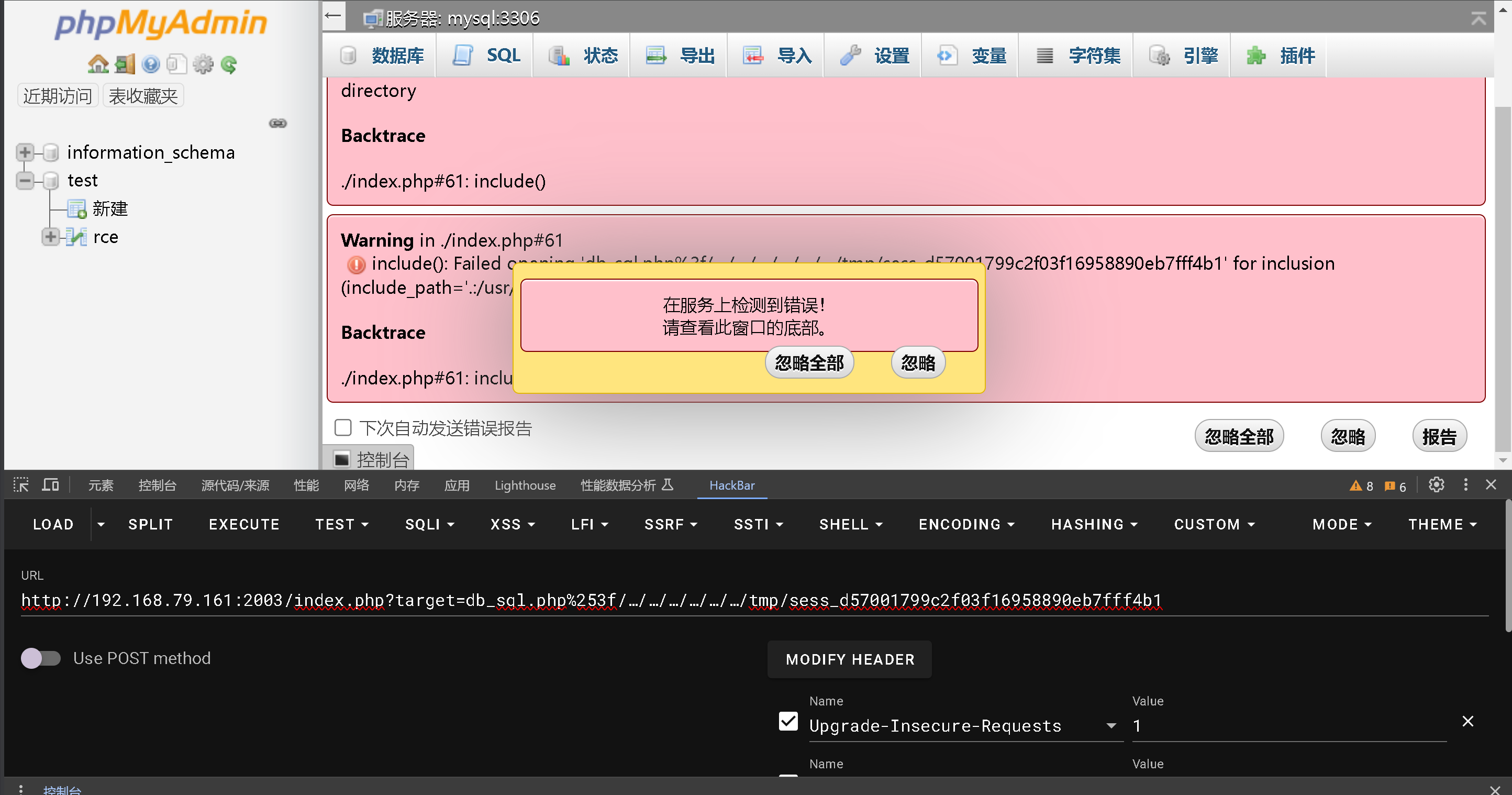
Task: Open the documentation help icon
Action: point(150,64)
